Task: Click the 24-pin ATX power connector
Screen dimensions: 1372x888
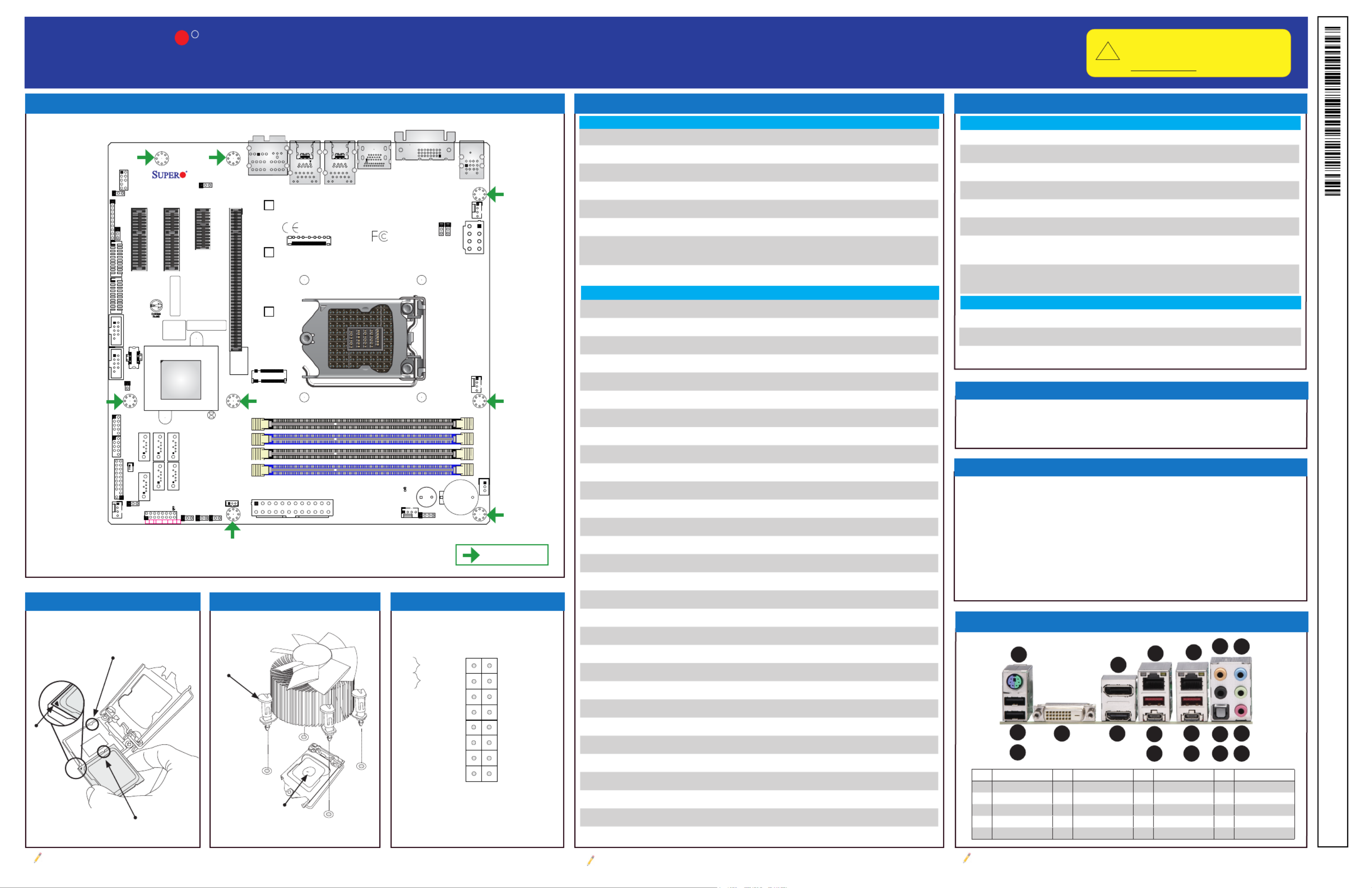Action: (x=292, y=508)
